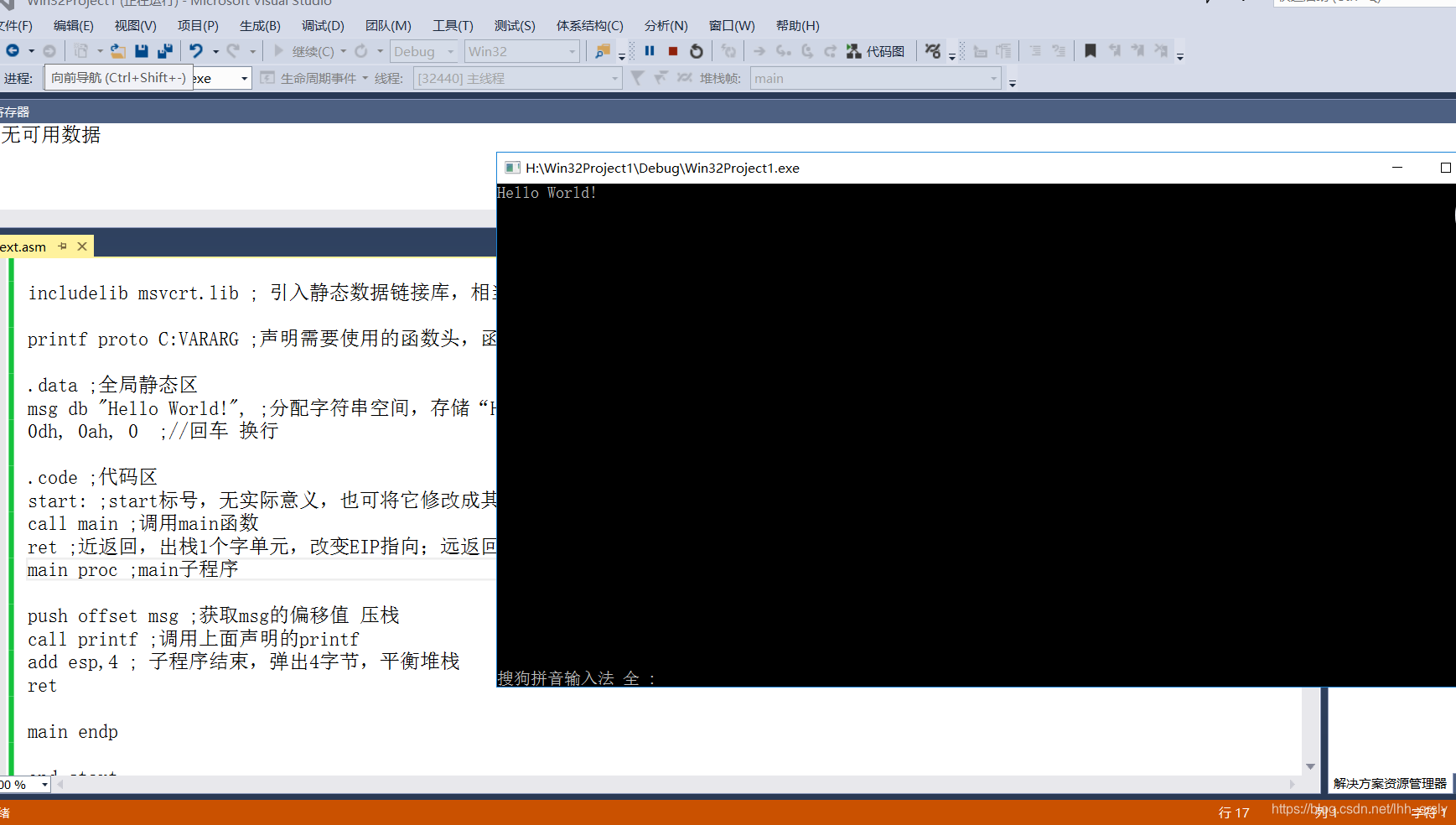The width and height of the screenshot is (1456, 825).
Task: Click the 'call printf' line in editor
Action: 193,640
